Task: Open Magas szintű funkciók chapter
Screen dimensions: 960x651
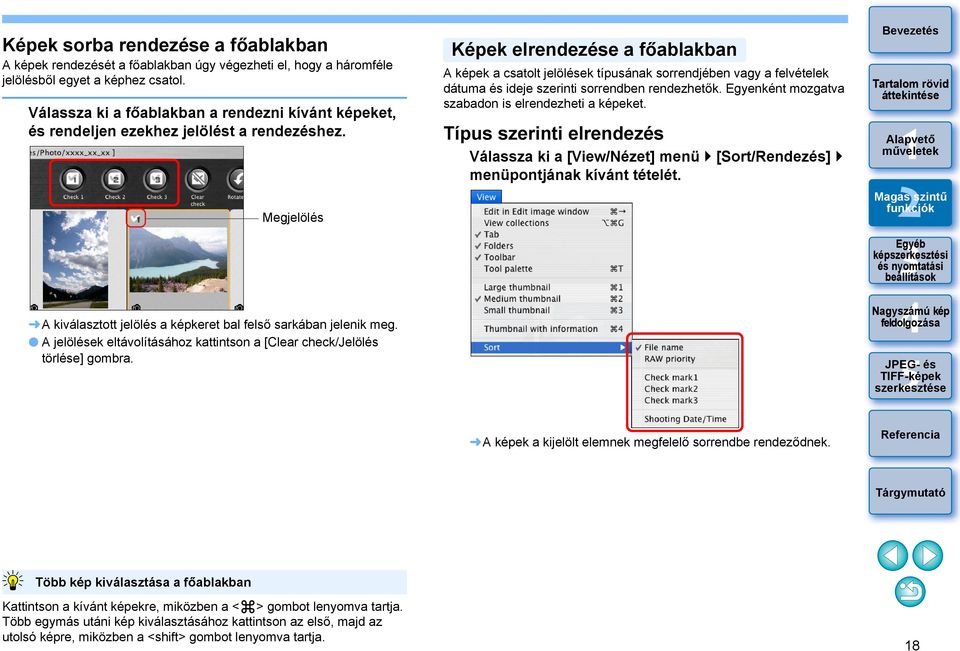Action: (910, 203)
